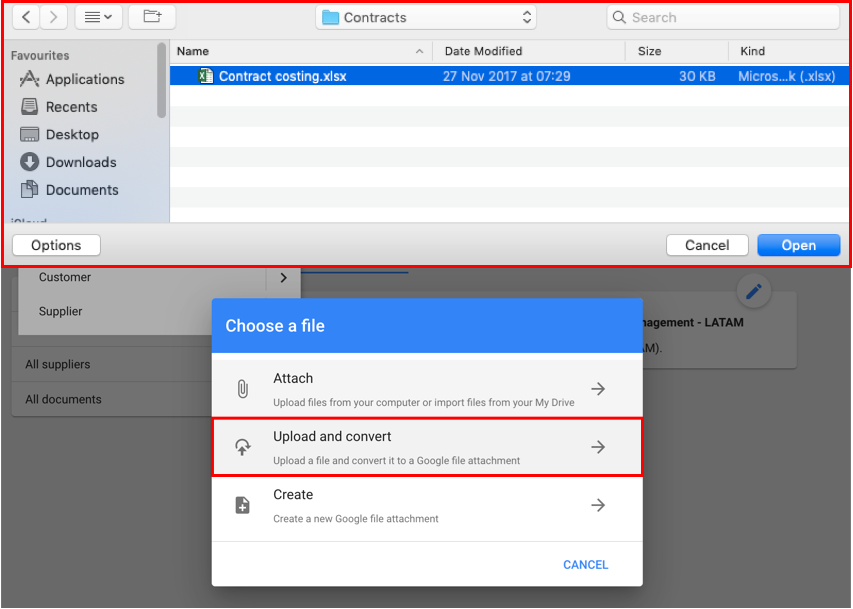Open the list view options dropdown
The image size is (853, 609).
click(96, 16)
